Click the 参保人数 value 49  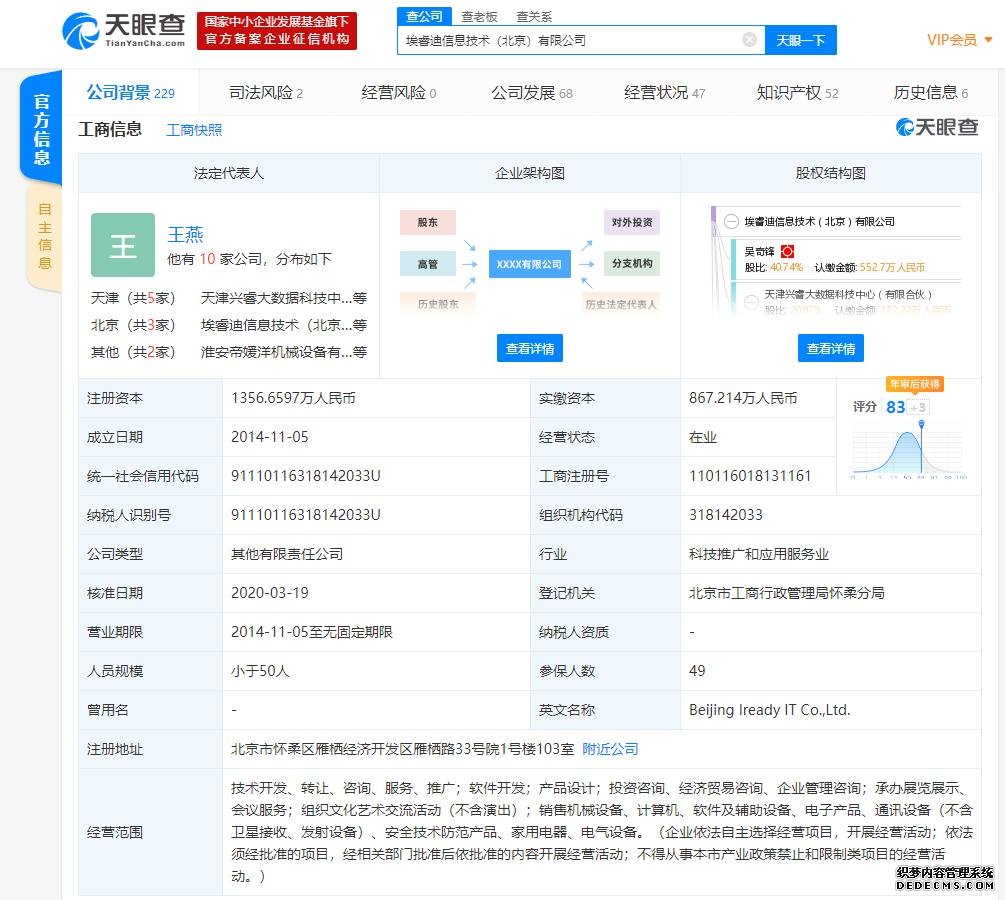(697, 671)
